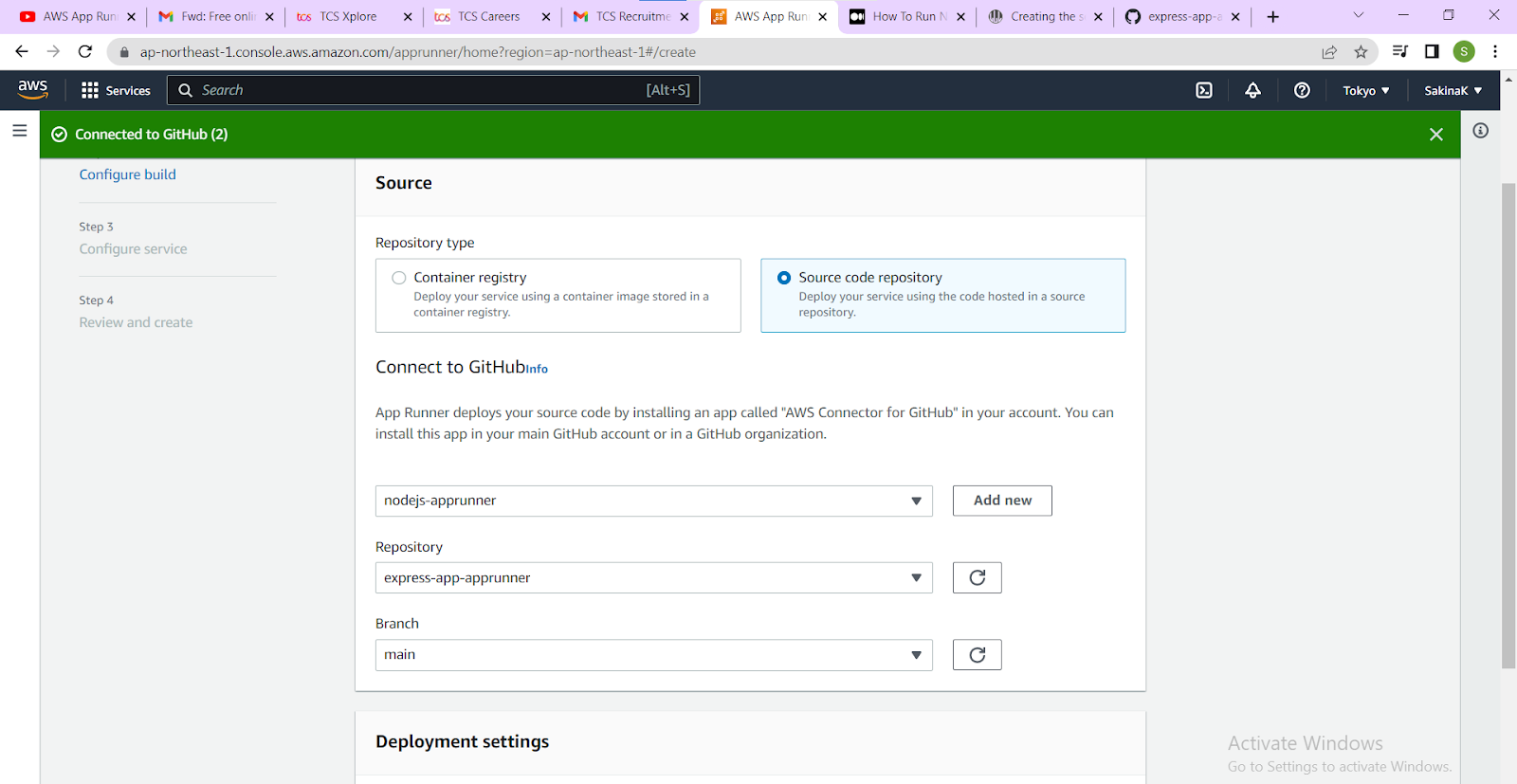Click the Step 3 Configure service label
Screen dimensions: 1517x784
pos(134,248)
